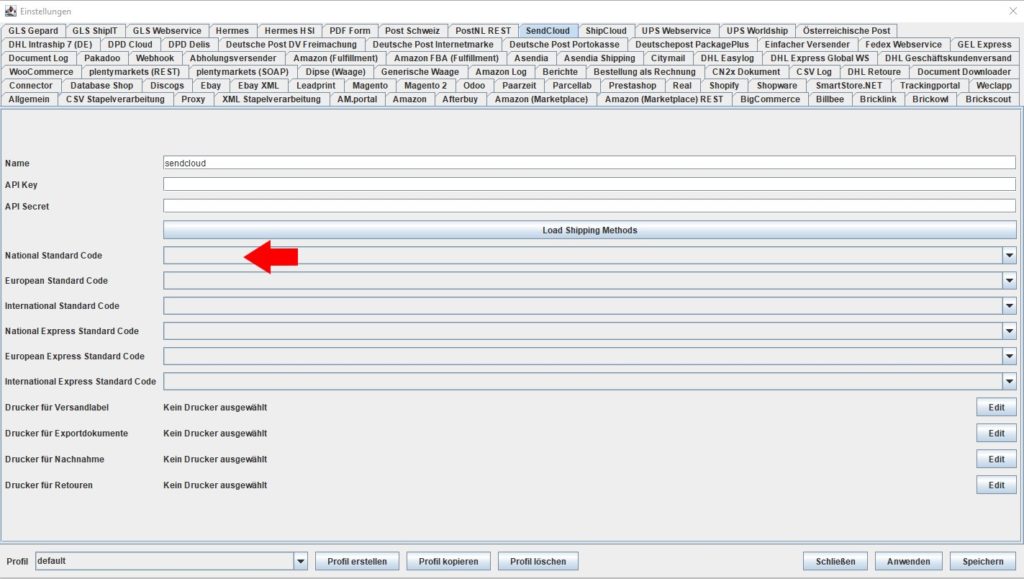Open the CSV Log tab
The width and height of the screenshot is (1024, 579).
coord(814,72)
